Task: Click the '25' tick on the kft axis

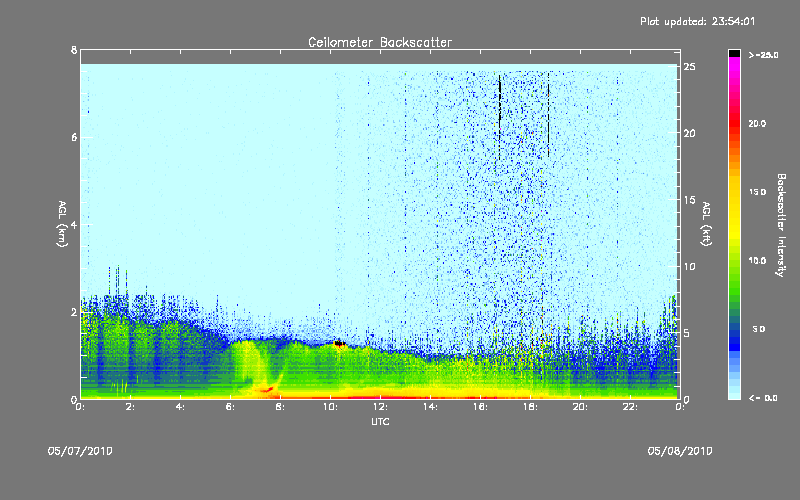Action: (x=689, y=67)
